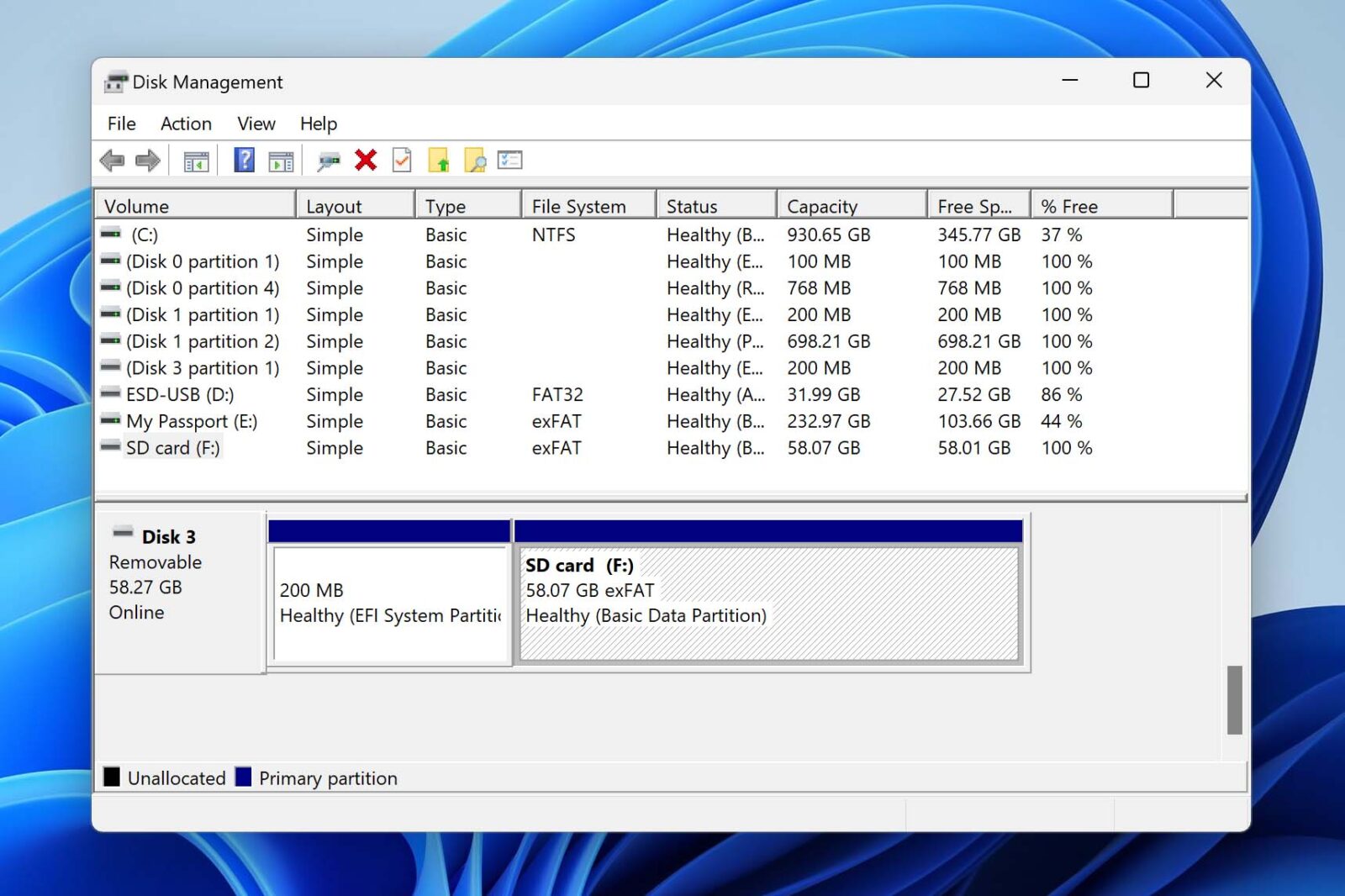The height and width of the screenshot is (896, 1345).
Task: Click the Status column header
Action: pos(717,206)
